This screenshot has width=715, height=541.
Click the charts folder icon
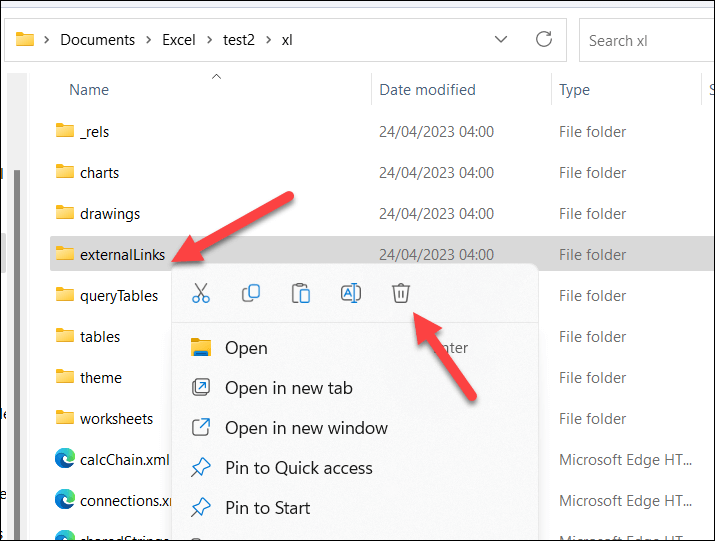tap(65, 172)
